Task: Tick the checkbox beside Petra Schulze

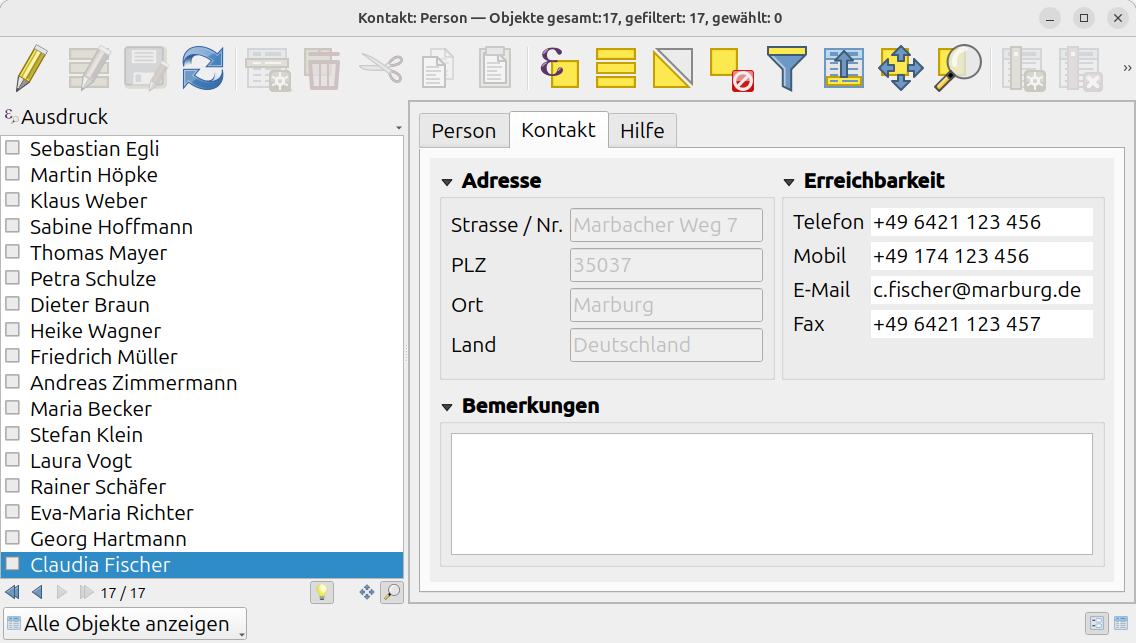Action: point(12,279)
